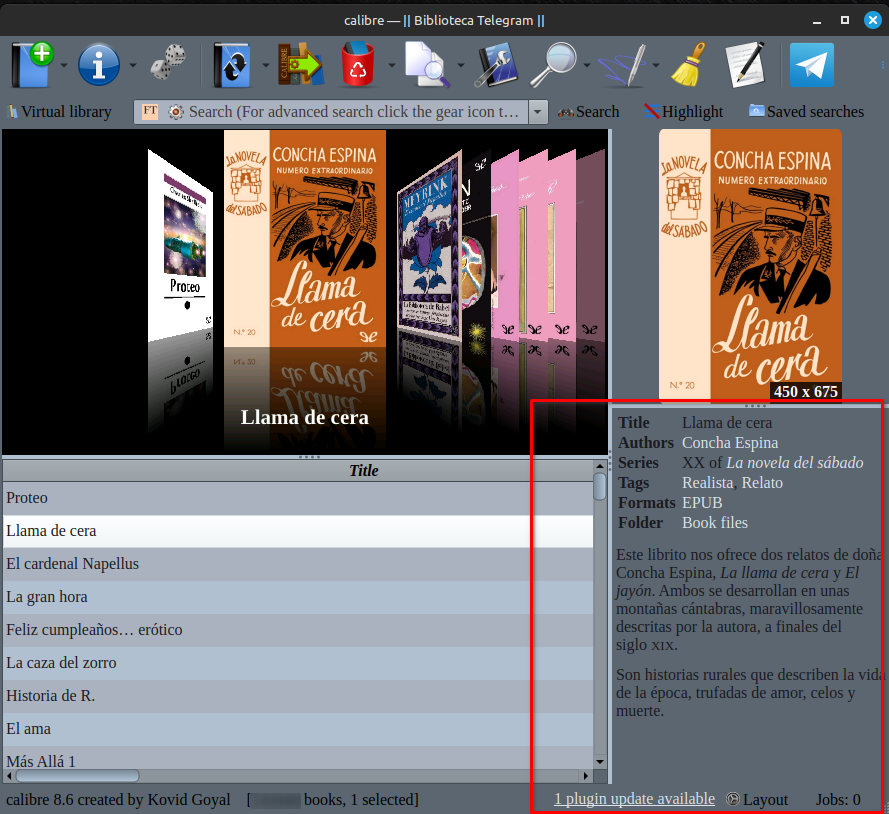This screenshot has height=814, width=889.
Task: Open the Add books dropdown arrow
Action: (64, 65)
